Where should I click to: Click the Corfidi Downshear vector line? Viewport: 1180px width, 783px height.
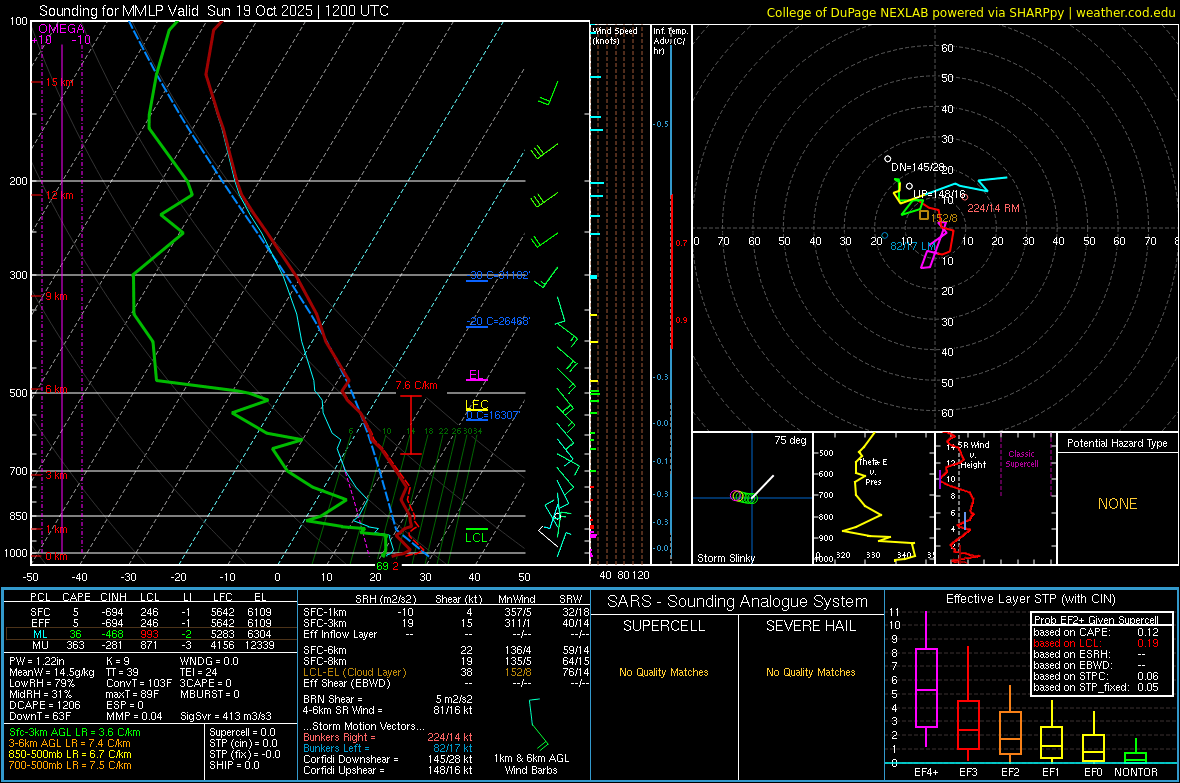point(388,759)
